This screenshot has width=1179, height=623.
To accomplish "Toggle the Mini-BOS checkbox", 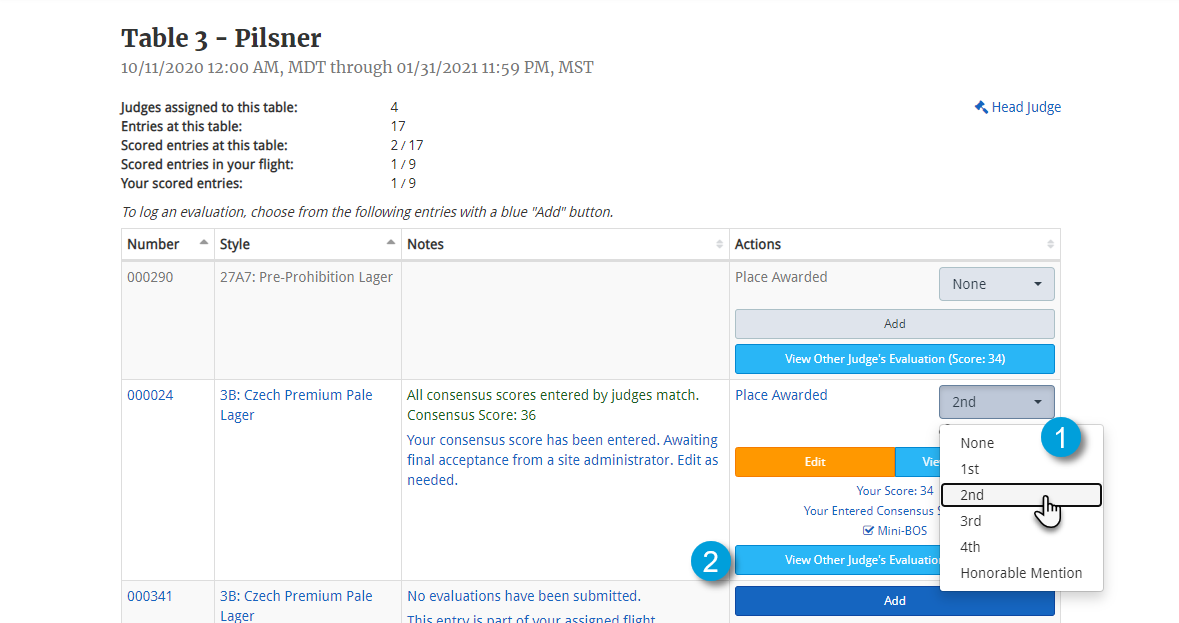I will click(868, 531).
